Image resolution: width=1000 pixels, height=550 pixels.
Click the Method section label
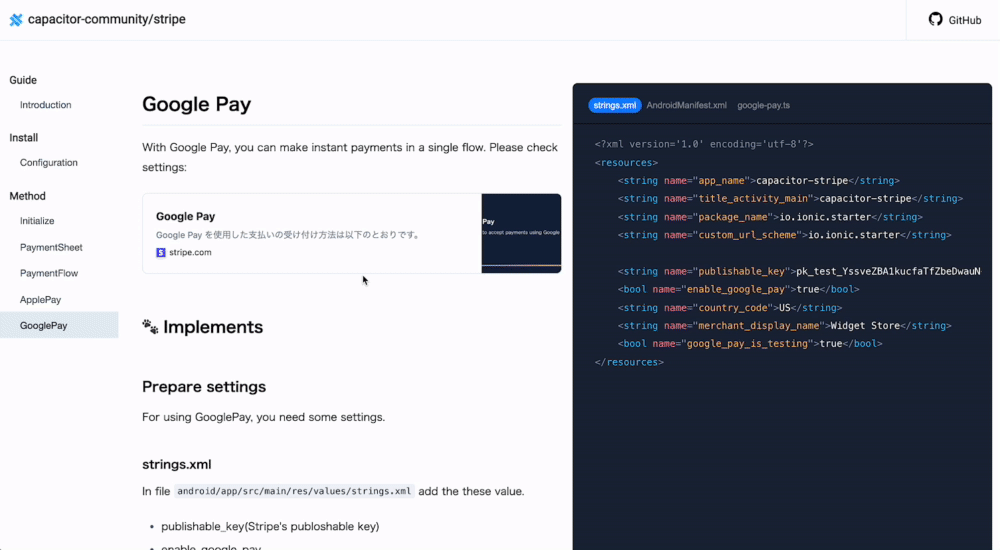pos(27,196)
